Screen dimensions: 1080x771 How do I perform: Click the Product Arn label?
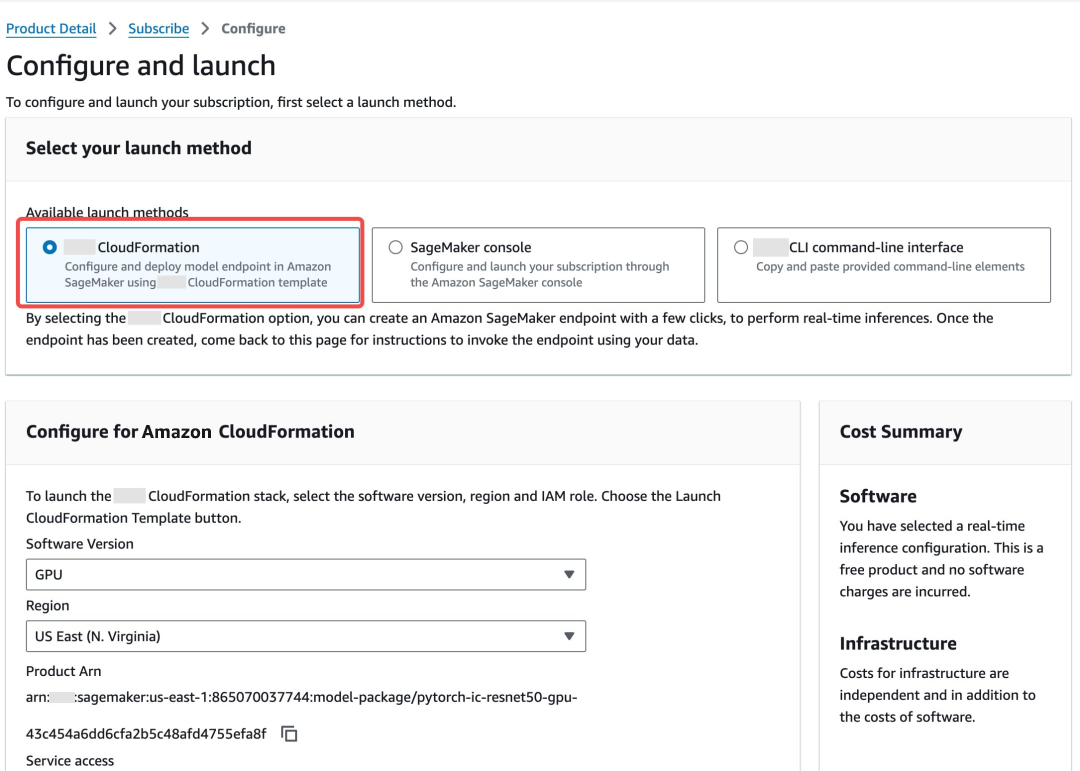[63, 671]
